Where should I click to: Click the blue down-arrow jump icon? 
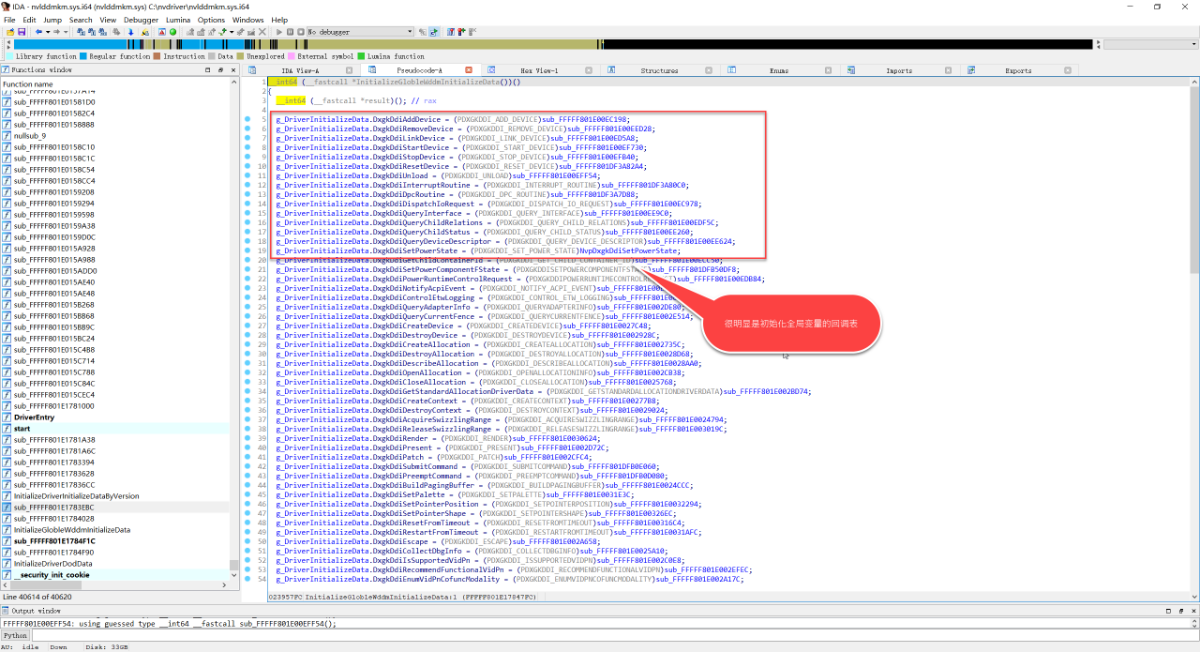131,32
